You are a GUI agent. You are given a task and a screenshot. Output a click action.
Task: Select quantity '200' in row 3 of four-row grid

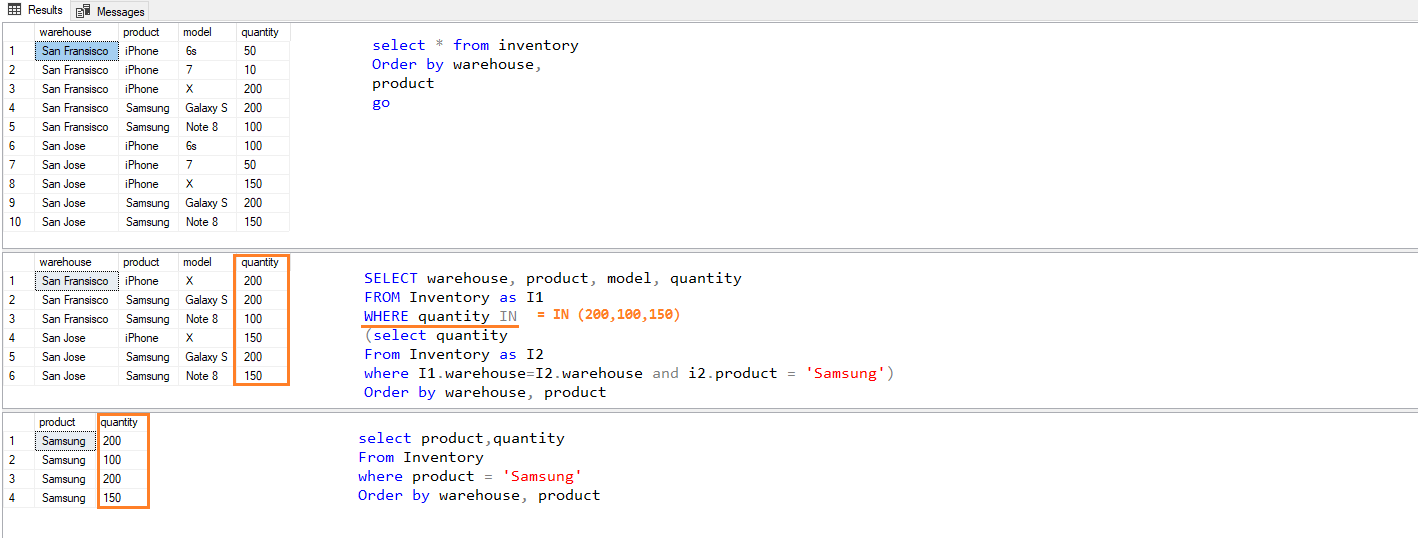[123, 479]
